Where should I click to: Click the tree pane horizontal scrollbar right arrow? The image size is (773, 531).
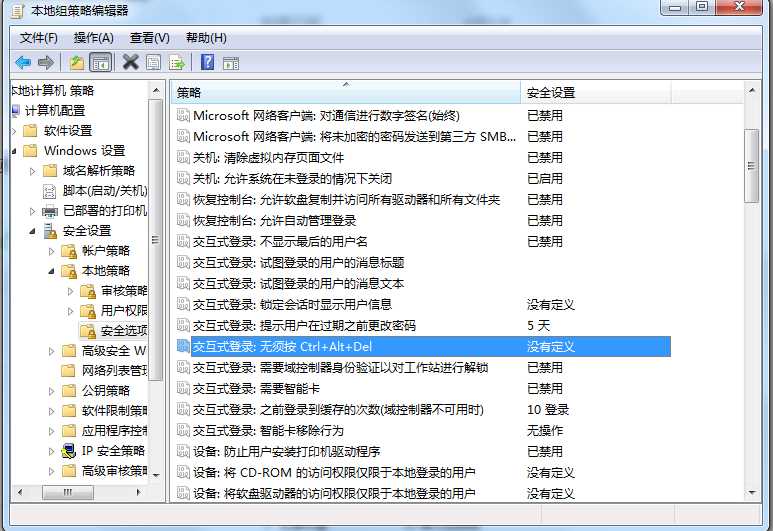tap(139, 492)
